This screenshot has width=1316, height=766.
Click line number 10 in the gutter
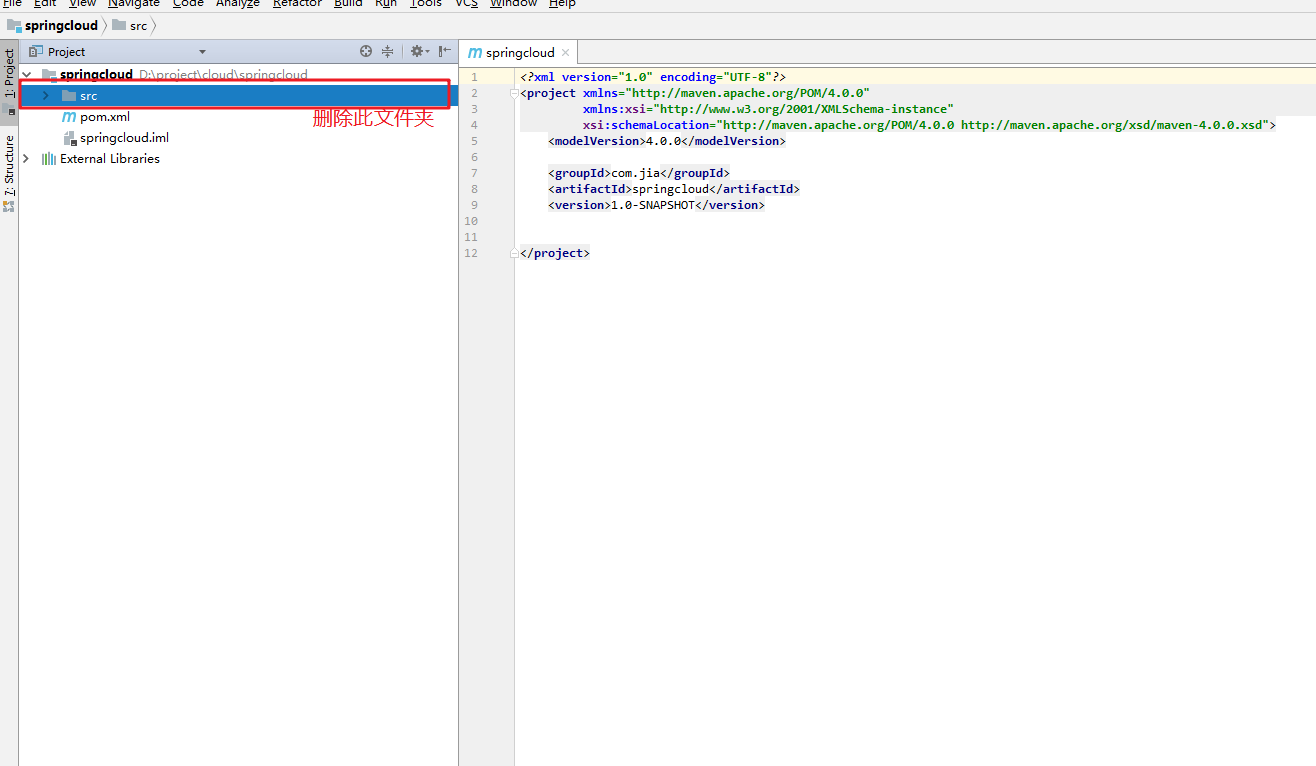471,221
